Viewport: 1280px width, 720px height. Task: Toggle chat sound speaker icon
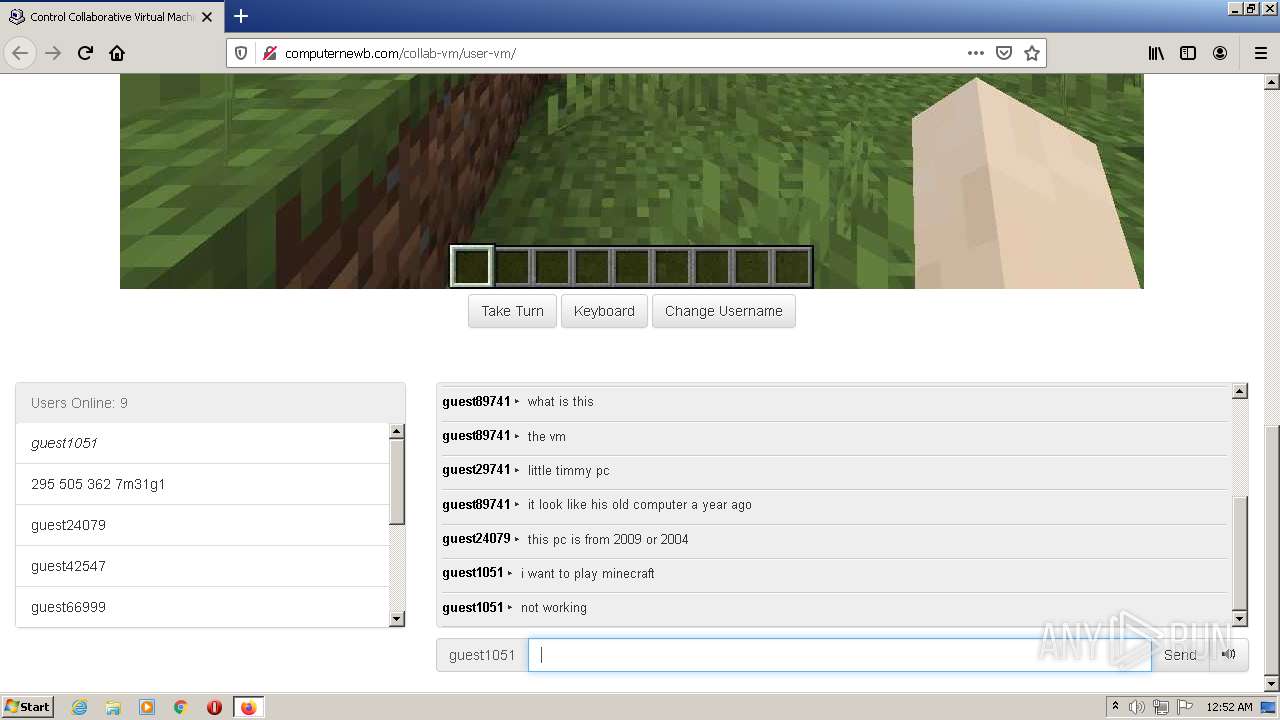point(1229,655)
